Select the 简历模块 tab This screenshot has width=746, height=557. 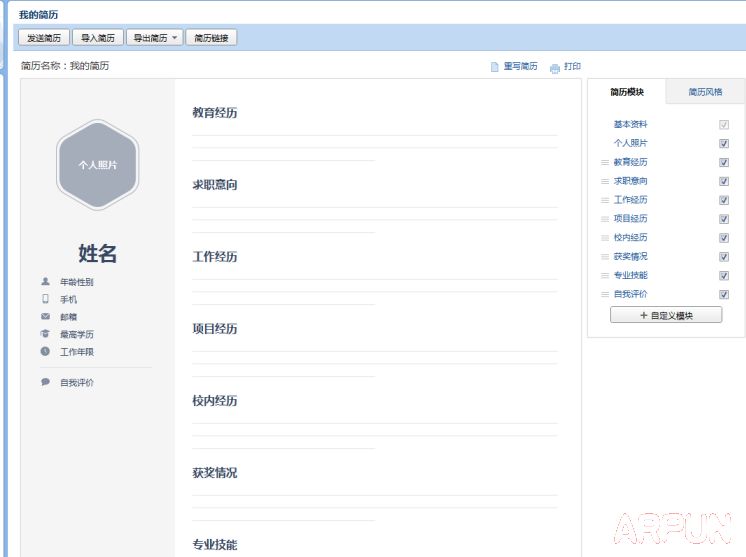[627, 92]
